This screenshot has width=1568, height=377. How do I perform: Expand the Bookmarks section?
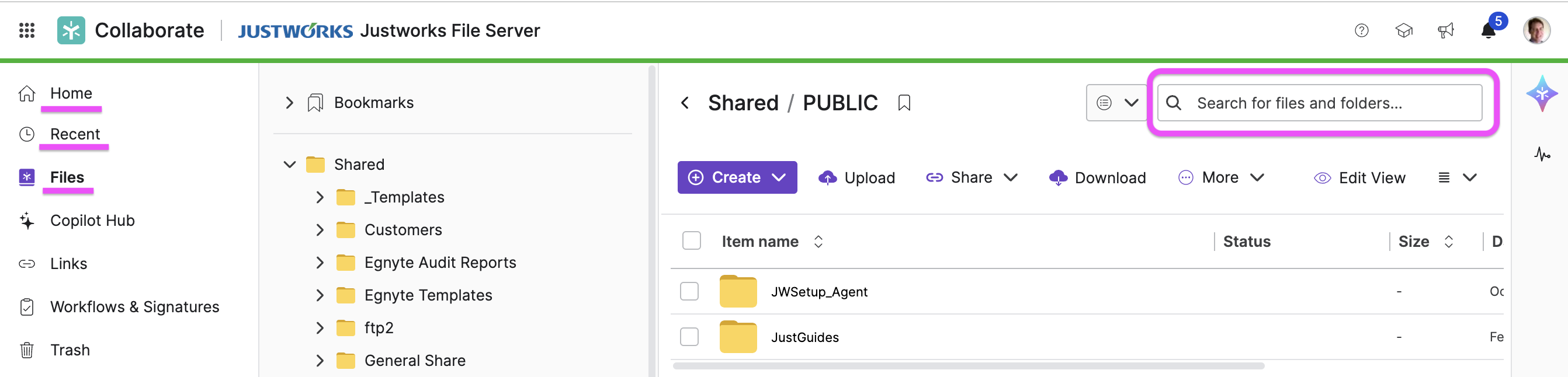(290, 103)
